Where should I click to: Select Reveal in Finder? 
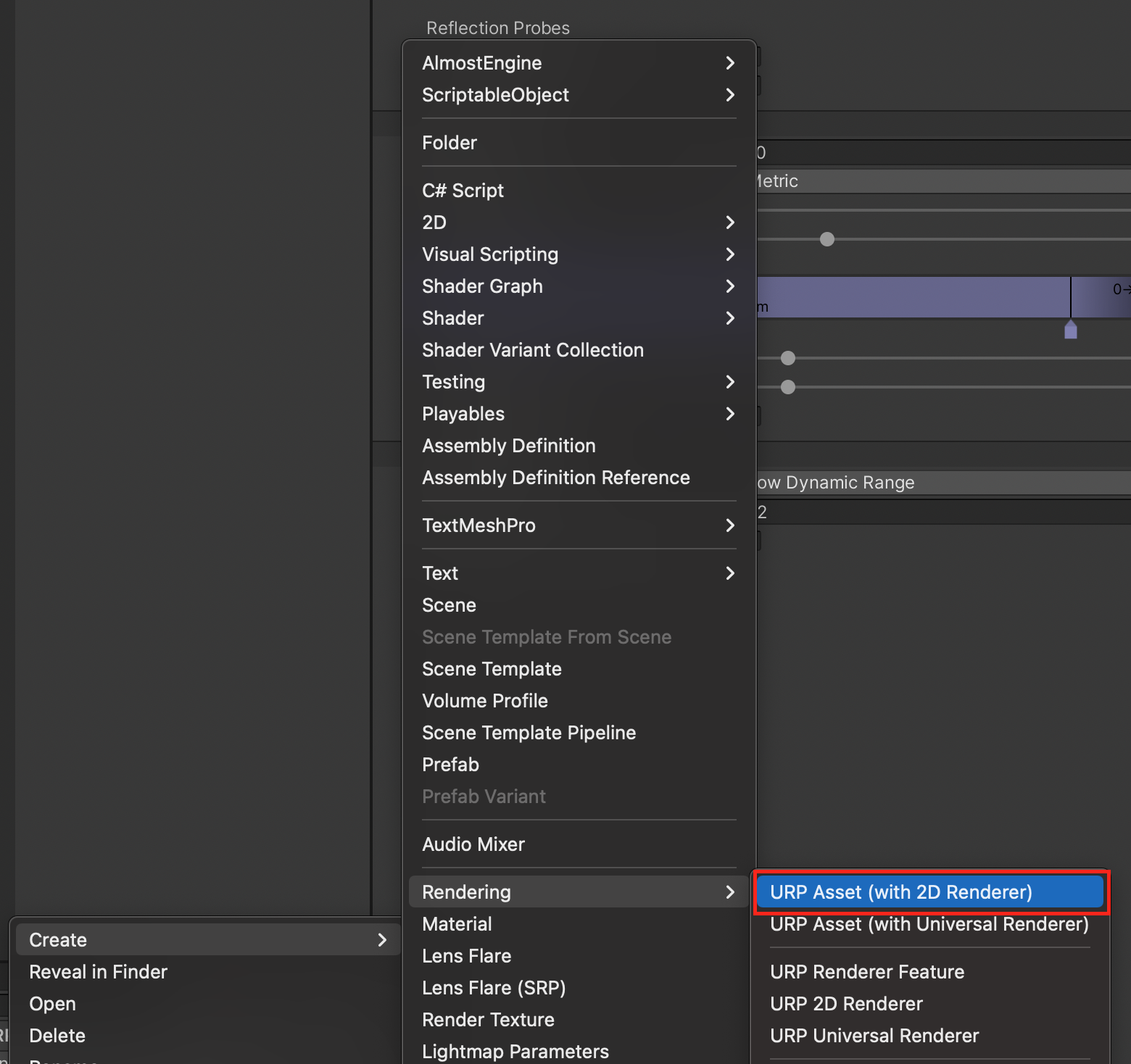(x=208, y=972)
